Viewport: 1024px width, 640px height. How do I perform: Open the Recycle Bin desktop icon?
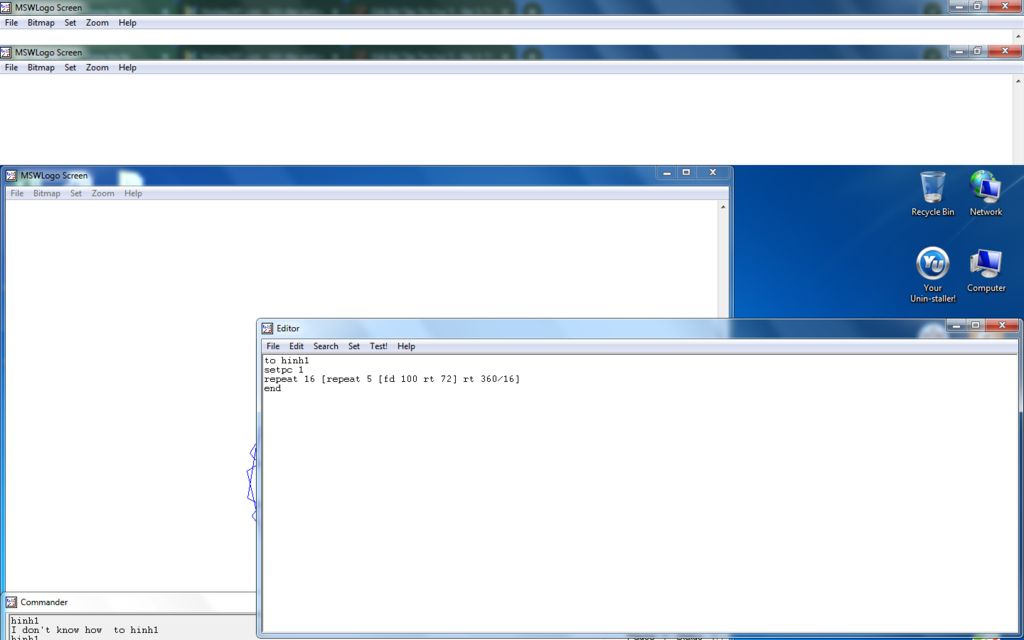pyautogui.click(x=932, y=193)
